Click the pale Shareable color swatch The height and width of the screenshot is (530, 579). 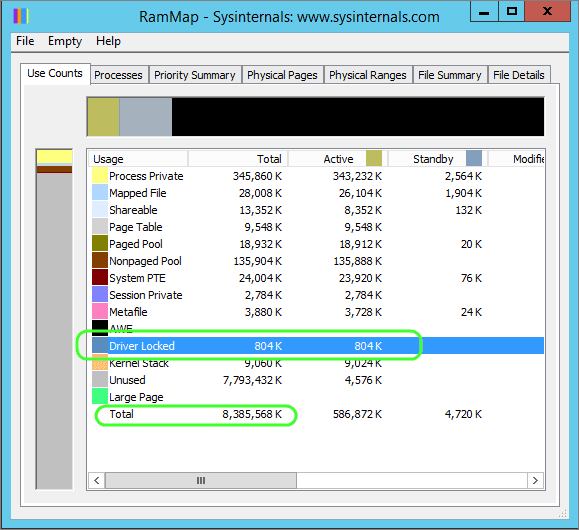pos(100,209)
